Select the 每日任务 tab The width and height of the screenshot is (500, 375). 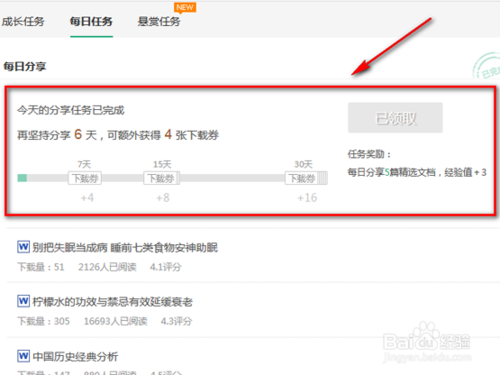point(91,22)
